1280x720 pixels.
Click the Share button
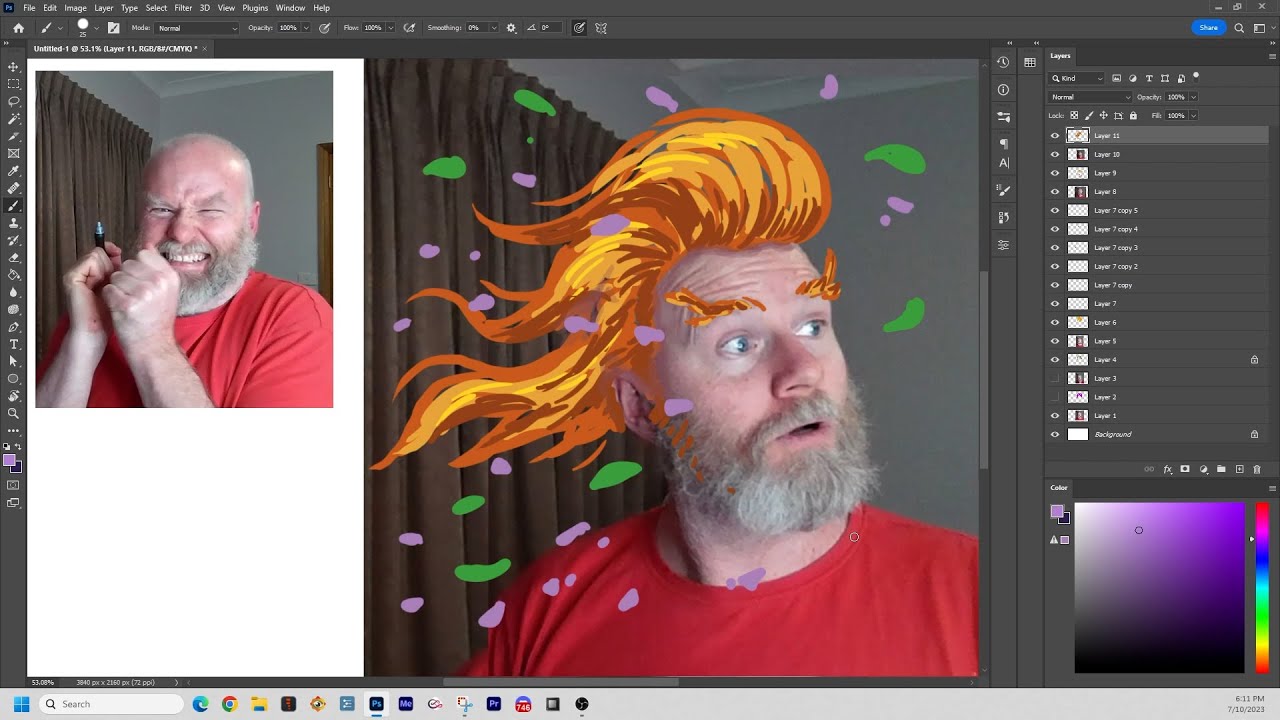coord(1209,28)
